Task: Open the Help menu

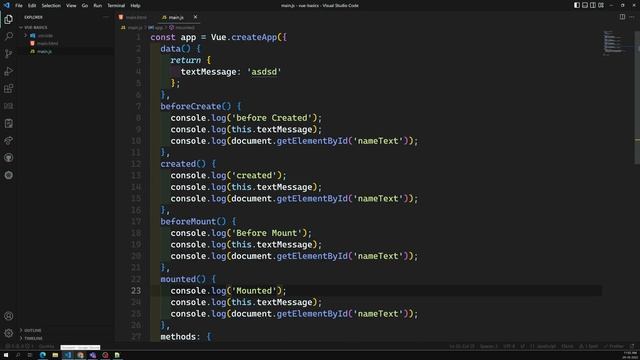Action: click(x=136, y=6)
